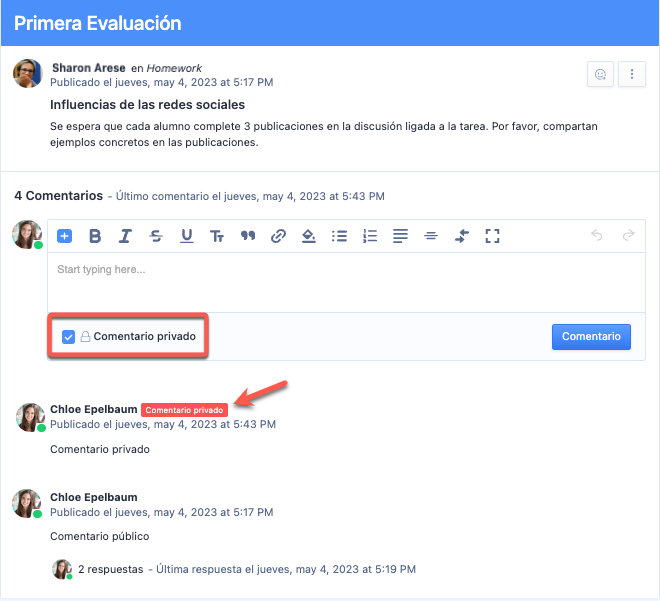Open the blue plus insert menu
The image size is (660, 601).
click(64, 236)
